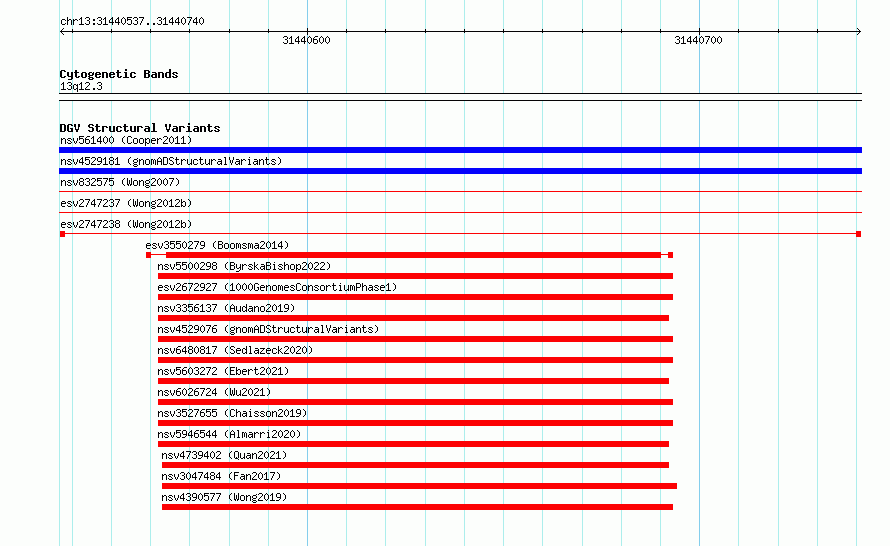Select the red bar for esv3550279 Boomsma2014
The height and width of the screenshot is (546, 890).
409,255
